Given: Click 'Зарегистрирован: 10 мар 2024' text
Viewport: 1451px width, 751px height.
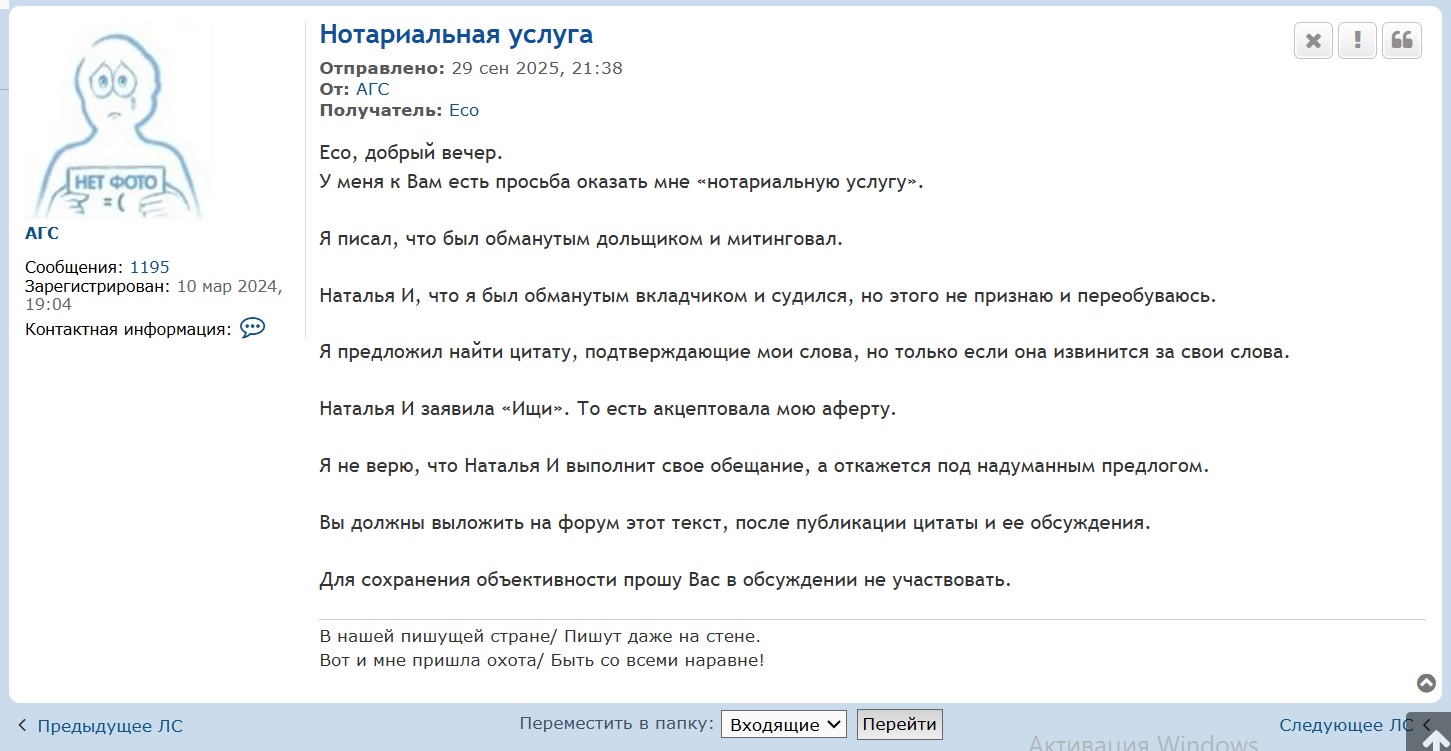Looking at the screenshot, I should (154, 295).
